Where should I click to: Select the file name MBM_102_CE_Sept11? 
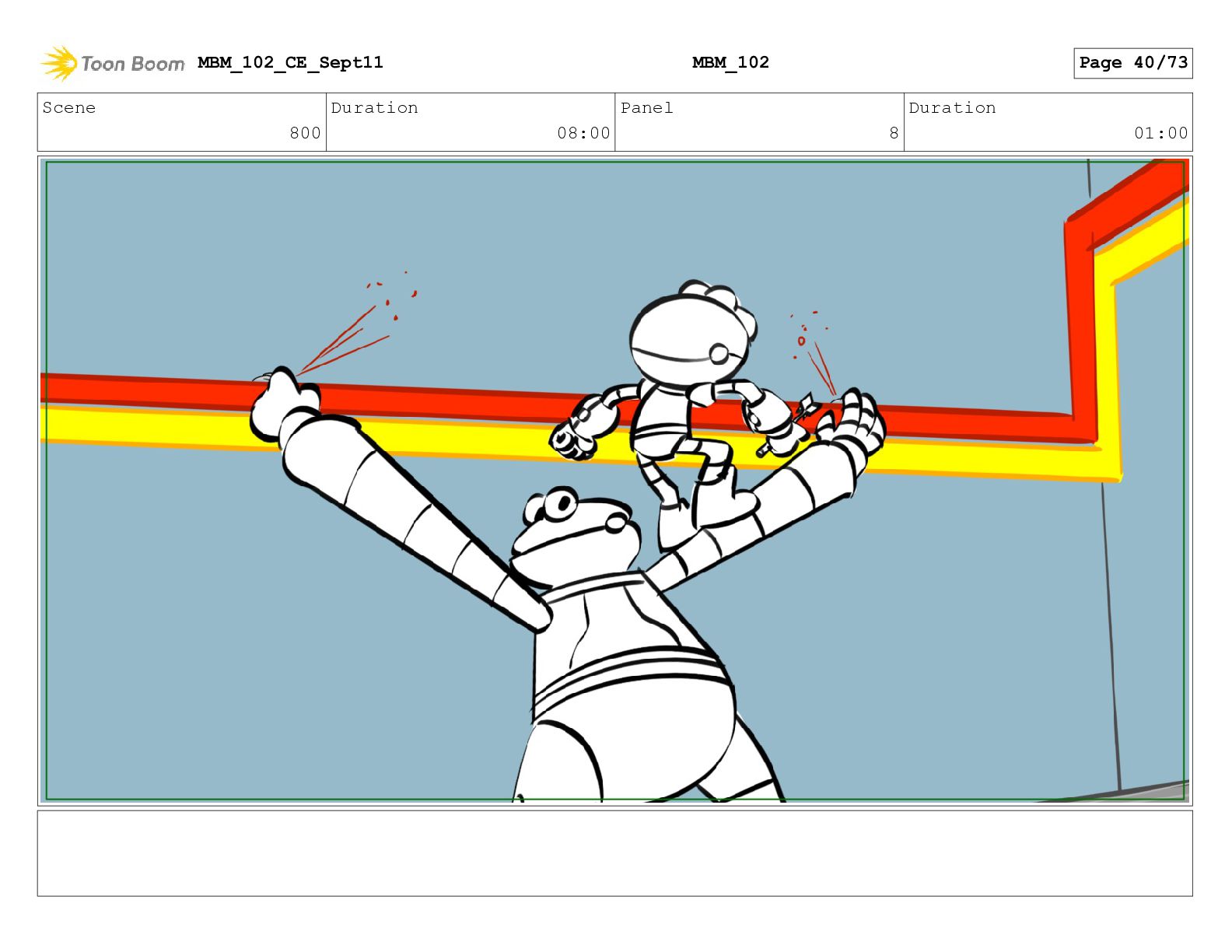point(290,62)
